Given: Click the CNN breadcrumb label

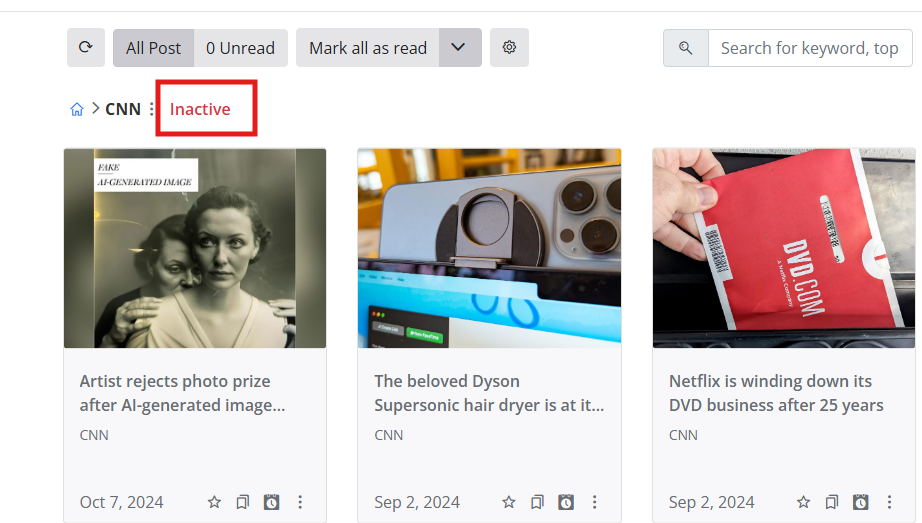Looking at the screenshot, I should pos(123,109).
